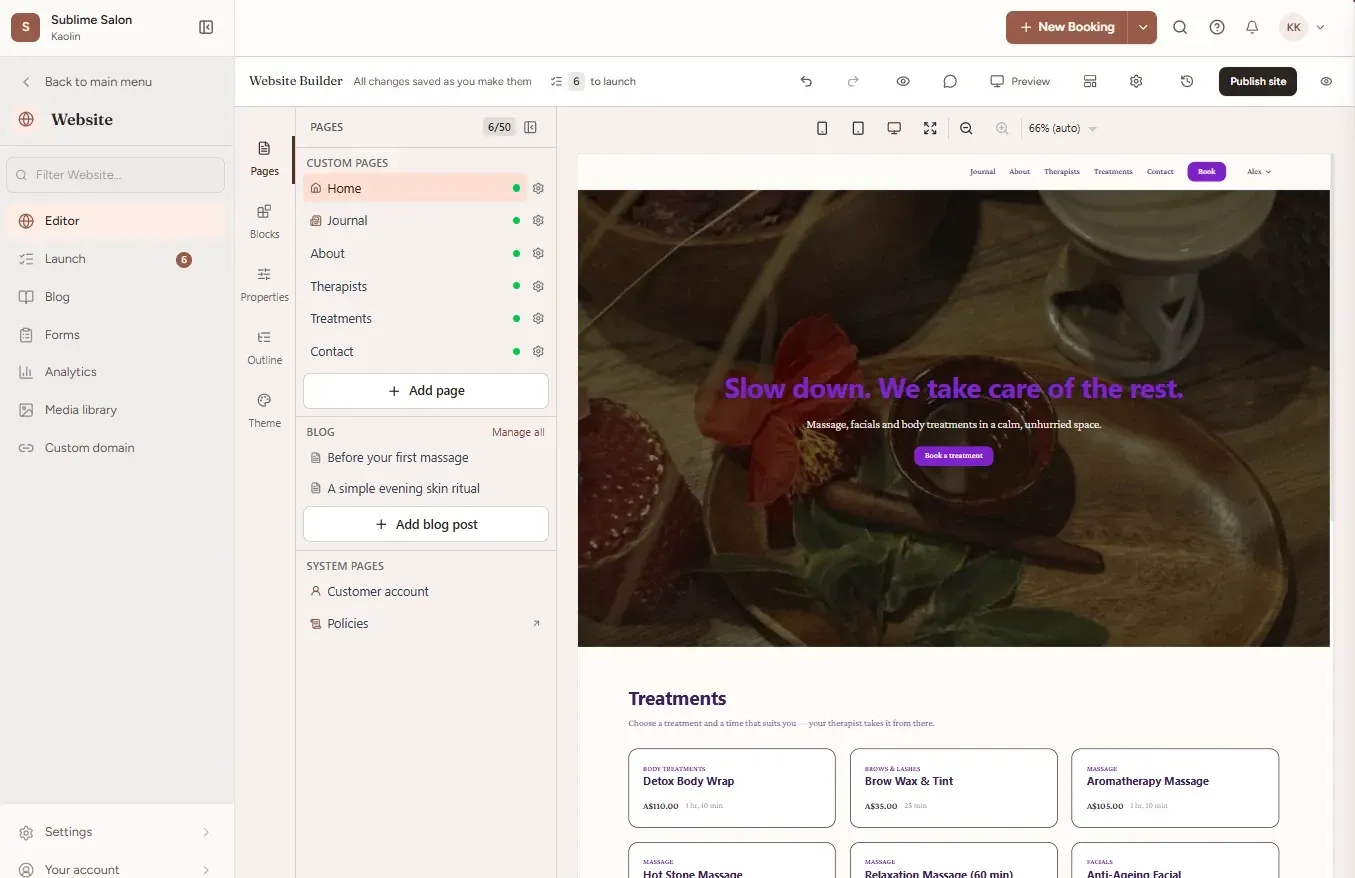Click the redo arrow in the builder toolbar
The width and height of the screenshot is (1355, 878).
click(853, 81)
